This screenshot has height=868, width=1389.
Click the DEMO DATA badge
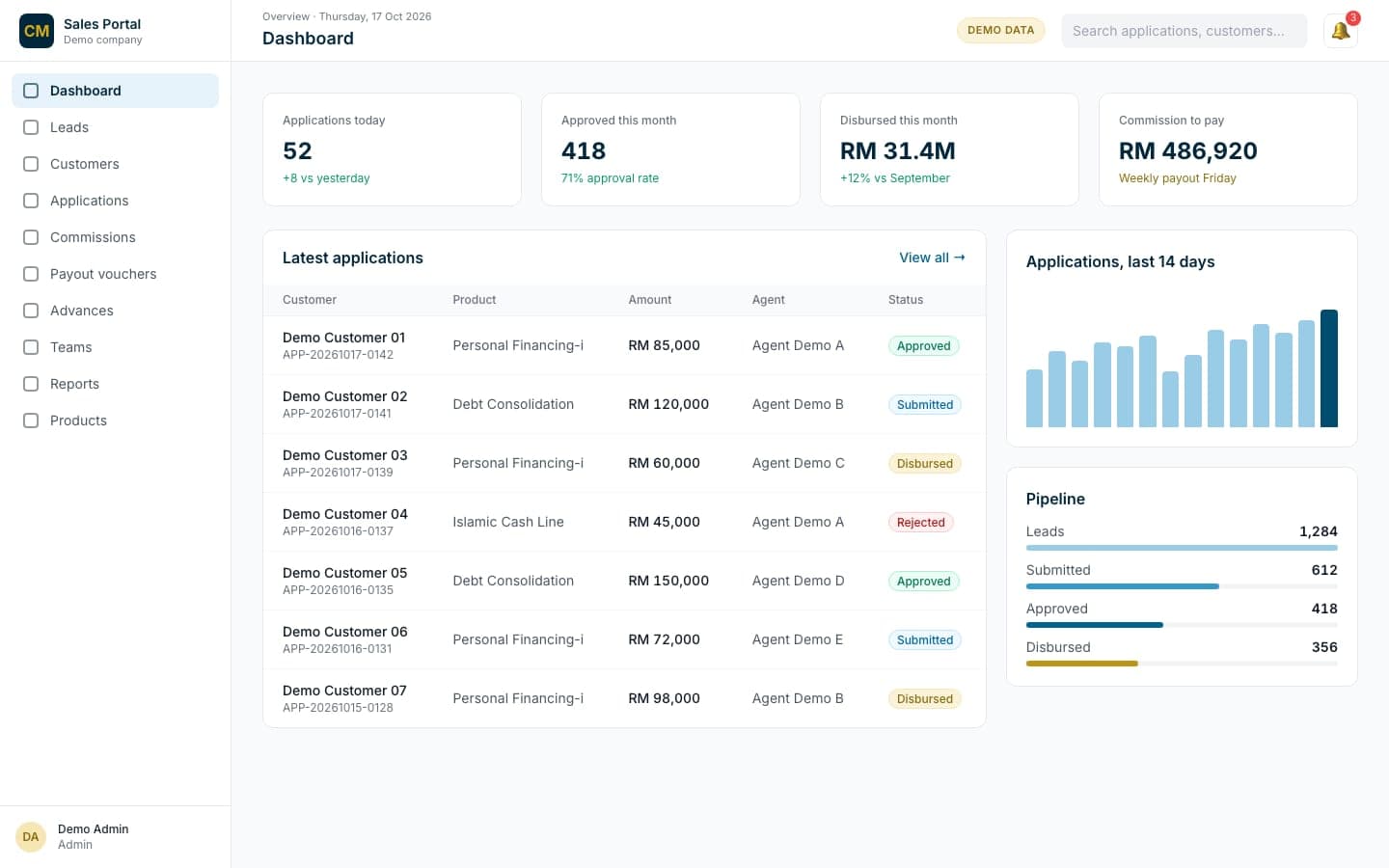pyautogui.click(x=1000, y=30)
